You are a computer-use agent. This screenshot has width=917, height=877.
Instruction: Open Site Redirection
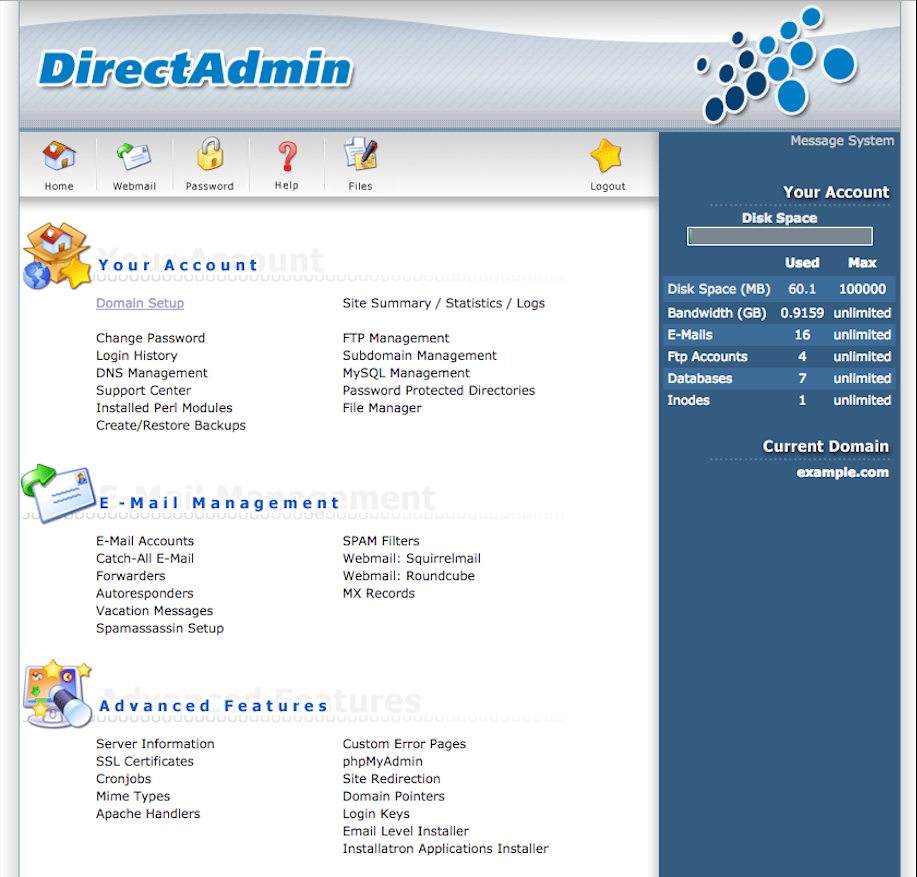tap(391, 779)
